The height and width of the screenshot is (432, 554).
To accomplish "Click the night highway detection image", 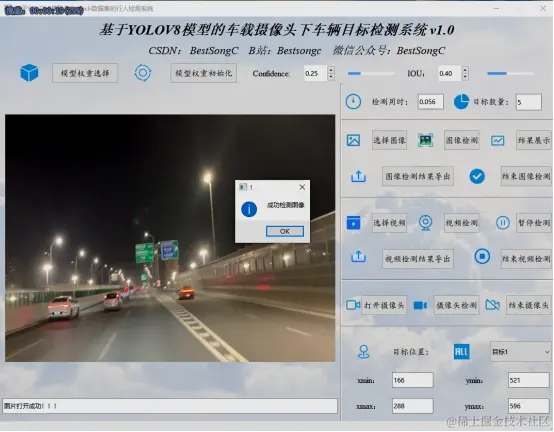I will (x=170, y=238).
